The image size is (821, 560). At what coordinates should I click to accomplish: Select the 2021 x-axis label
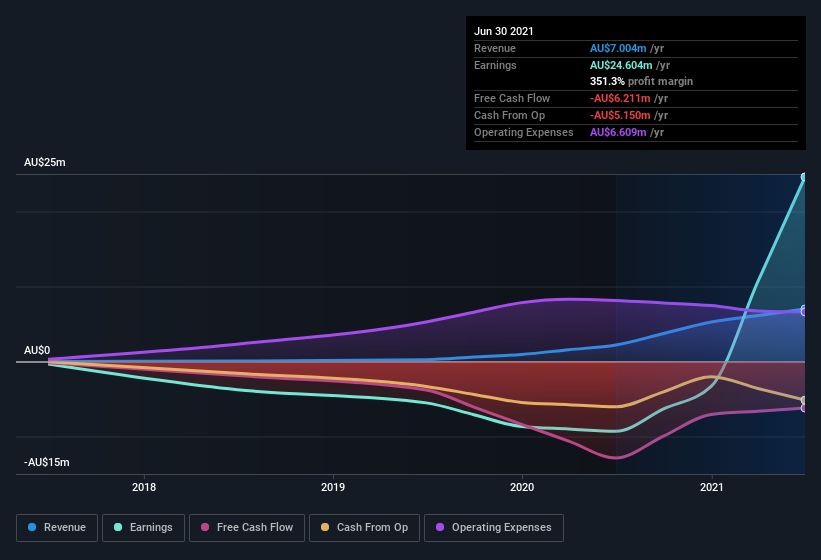point(712,487)
